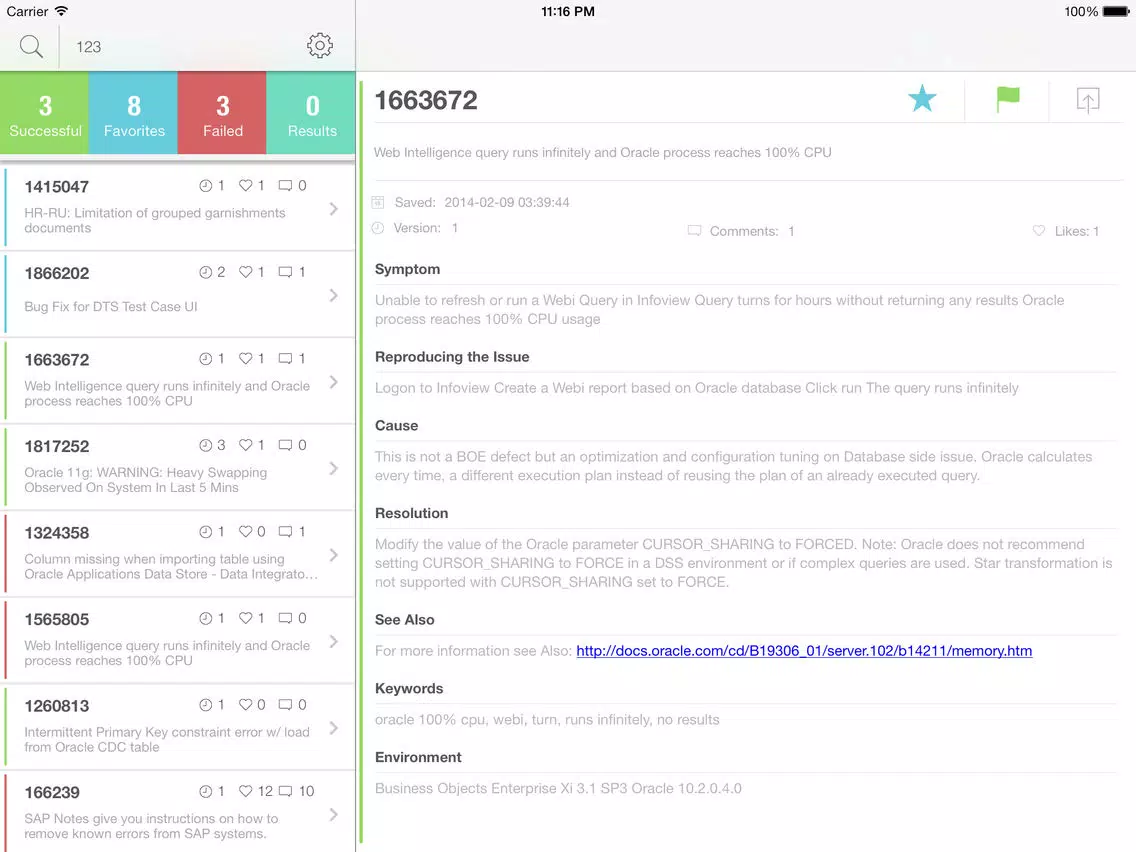
Task: Share note with upload icon
Action: click(x=1087, y=100)
